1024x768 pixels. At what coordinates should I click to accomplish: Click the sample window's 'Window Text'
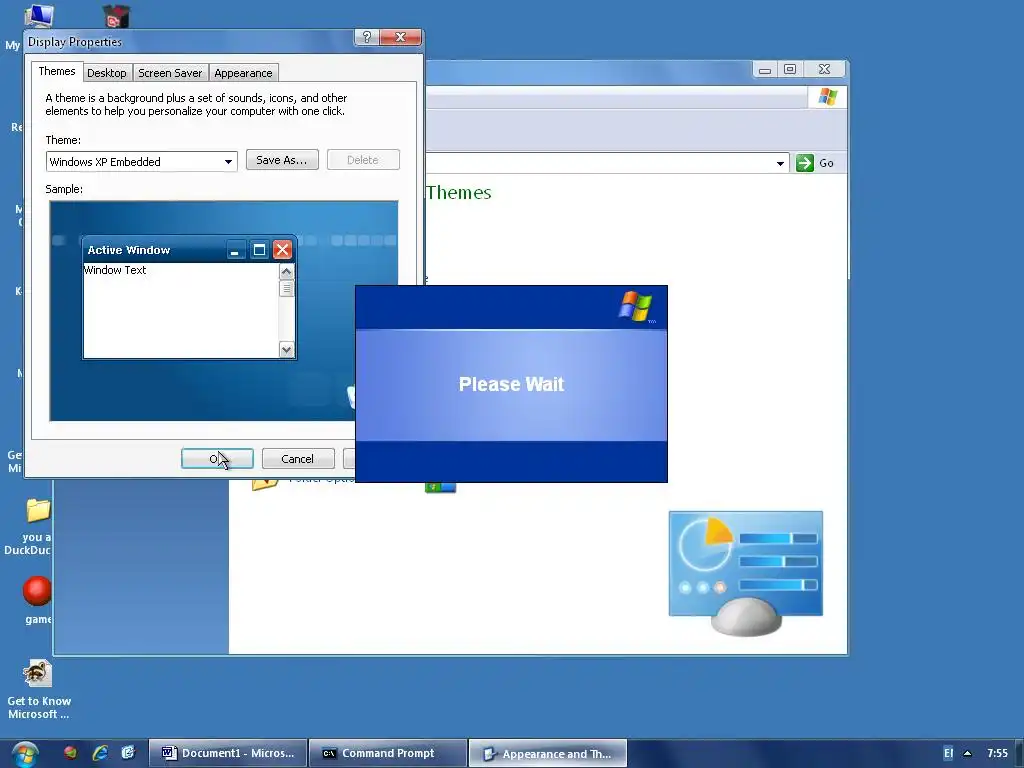115,270
